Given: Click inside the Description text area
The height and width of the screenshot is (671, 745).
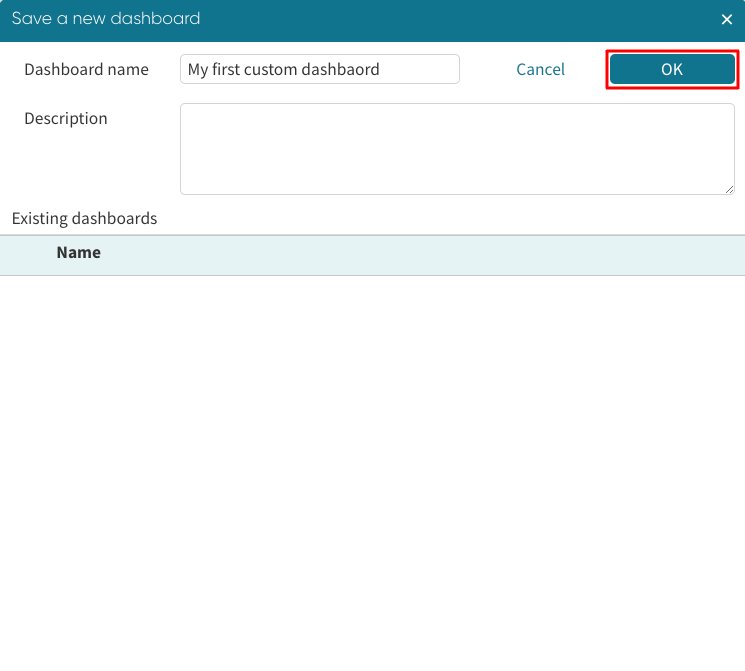Looking at the screenshot, I should [x=457, y=148].
